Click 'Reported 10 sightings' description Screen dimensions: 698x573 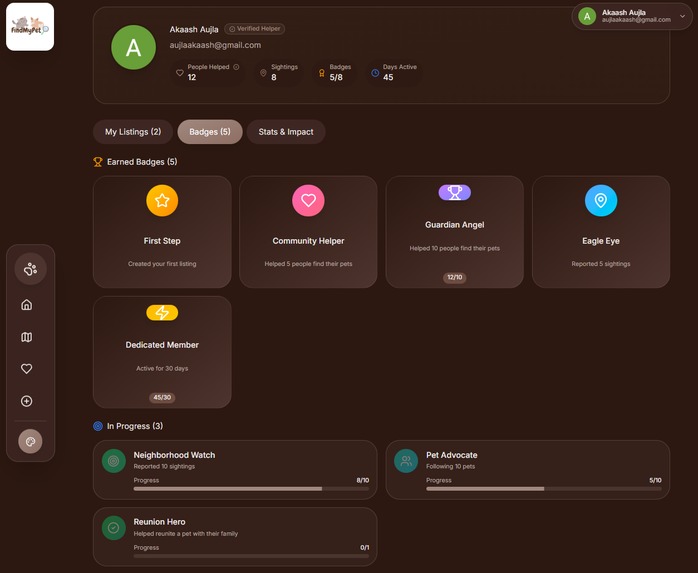tap(164, 467)
